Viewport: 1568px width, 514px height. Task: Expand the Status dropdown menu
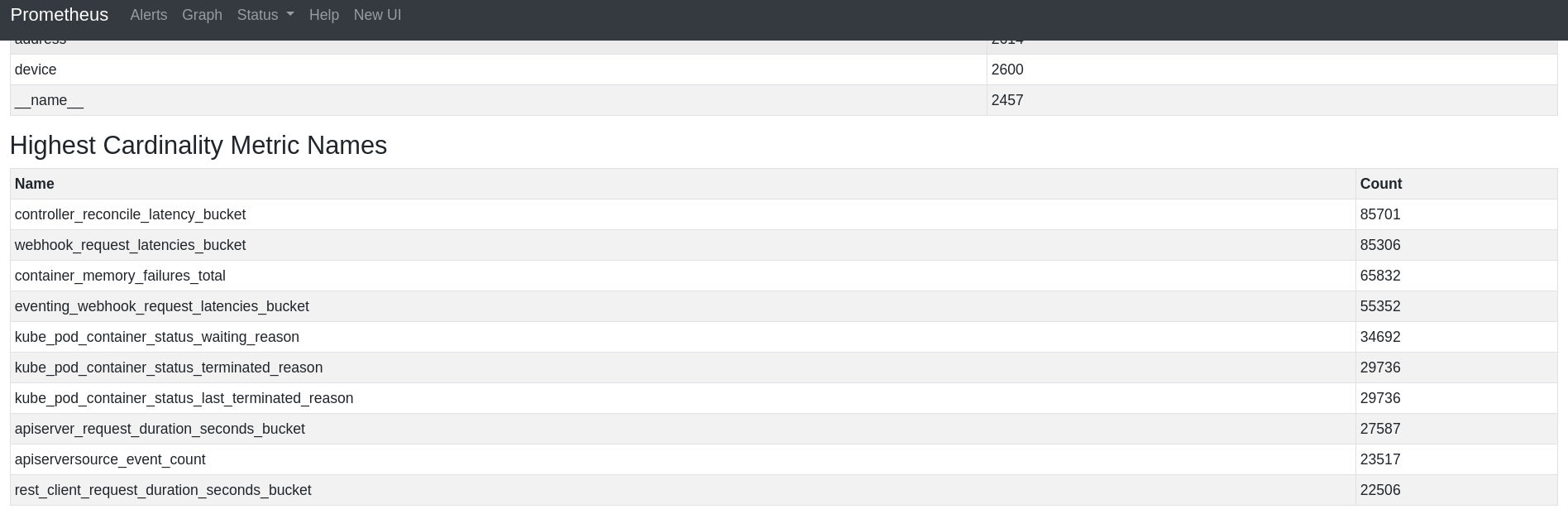(x=265, y=15)
